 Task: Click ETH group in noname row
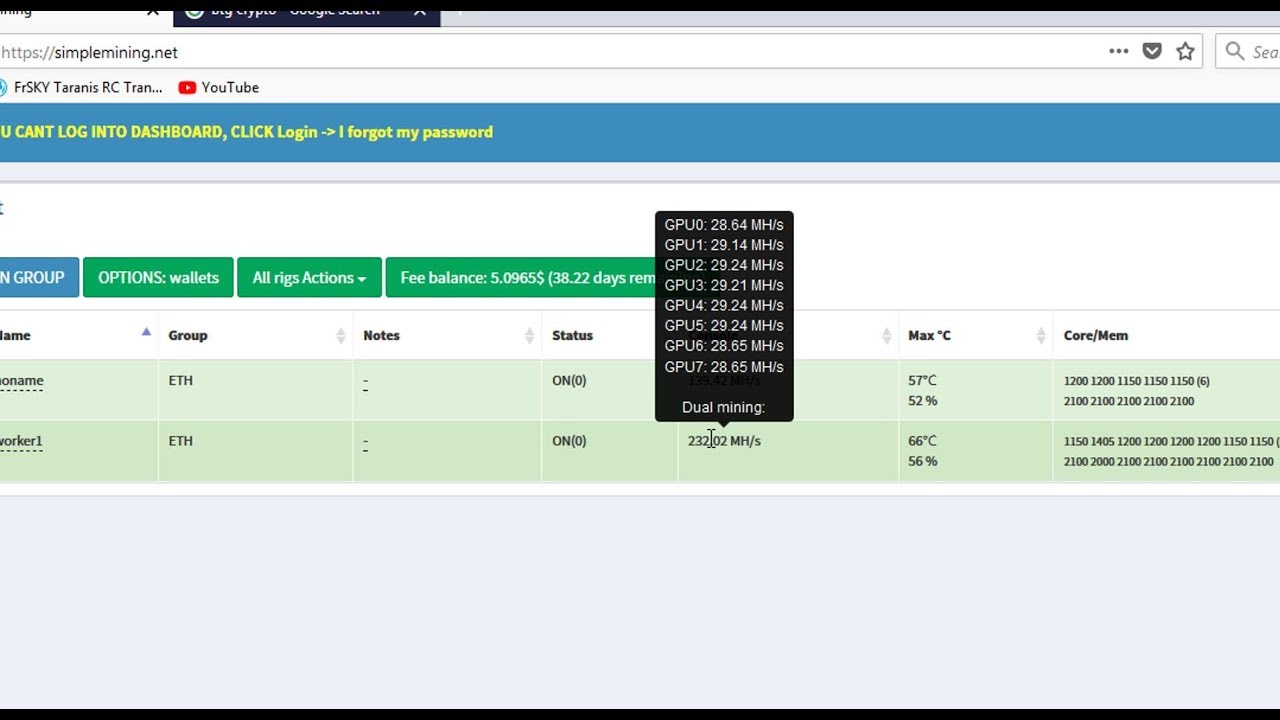(180, 381)
